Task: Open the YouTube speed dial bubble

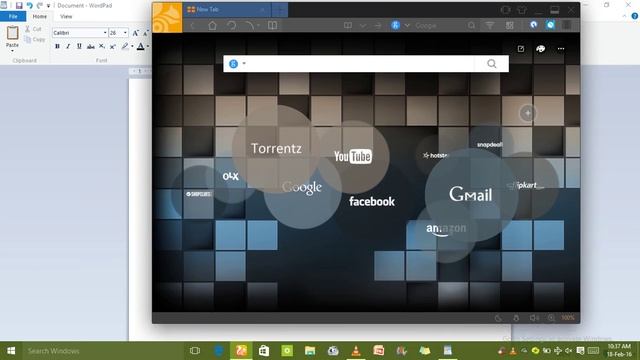Action: (x=353, y=156)
